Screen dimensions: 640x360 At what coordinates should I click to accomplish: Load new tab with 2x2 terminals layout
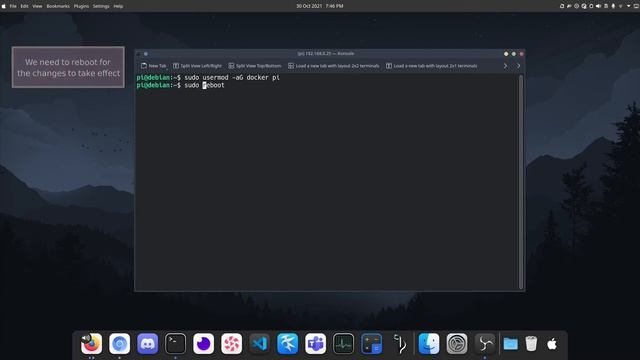click(333, 66)
